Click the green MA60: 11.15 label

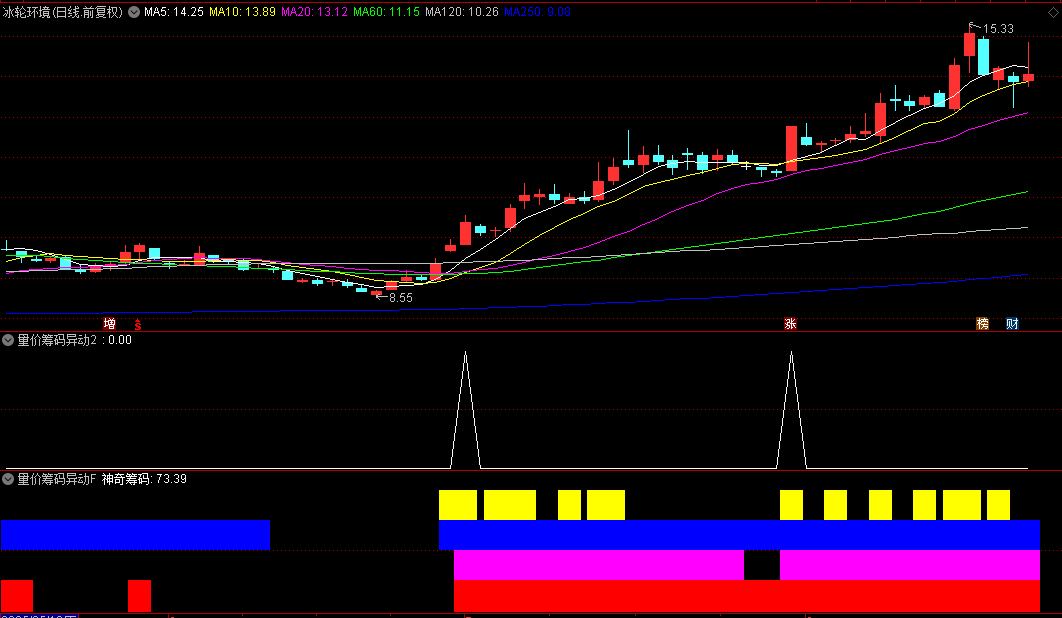[x=386, y=12]
